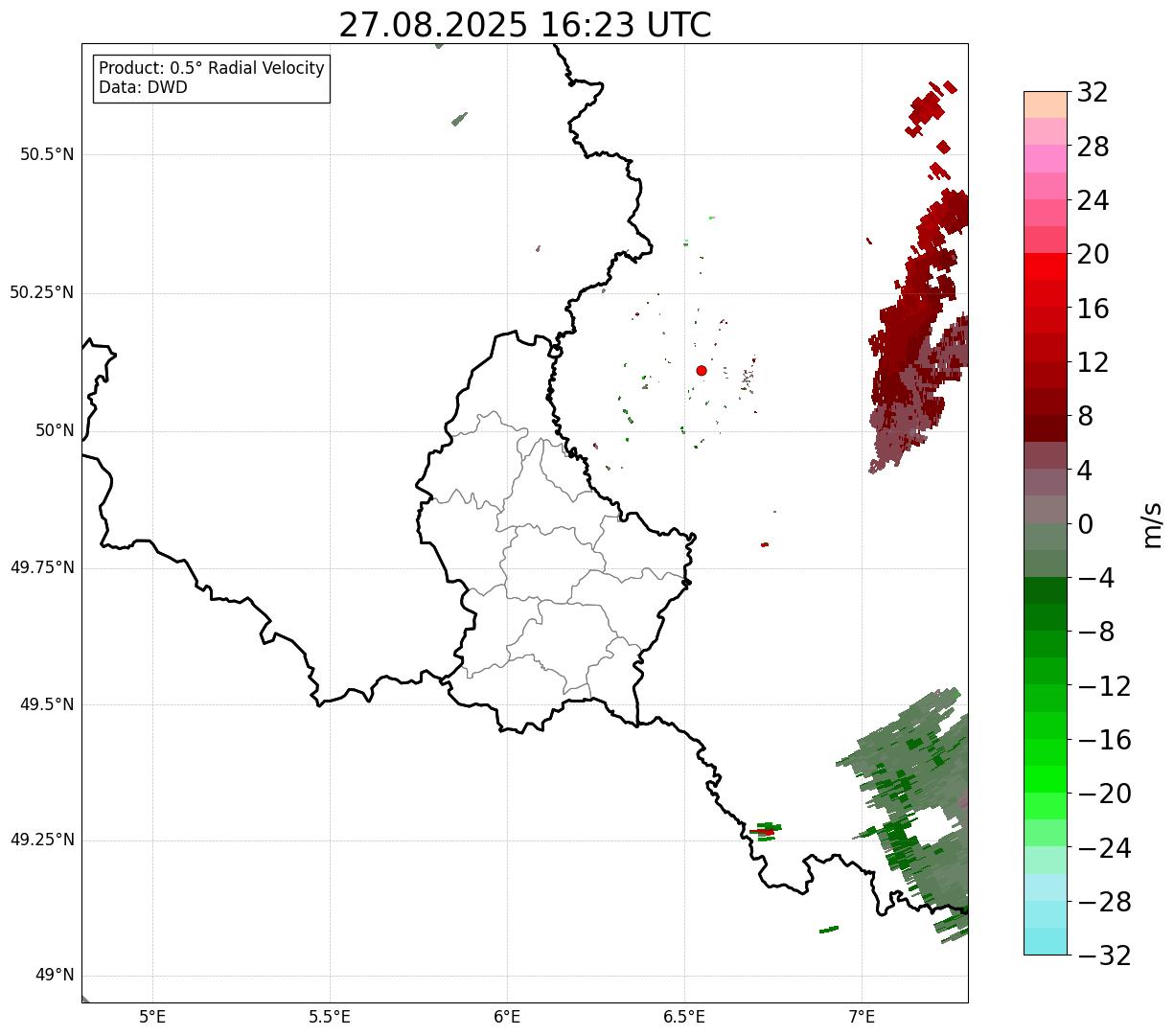Click the '49°N' latitude label
Image resolution: width=1174 pixels, height=1036 pixels.
click(55, 976)
